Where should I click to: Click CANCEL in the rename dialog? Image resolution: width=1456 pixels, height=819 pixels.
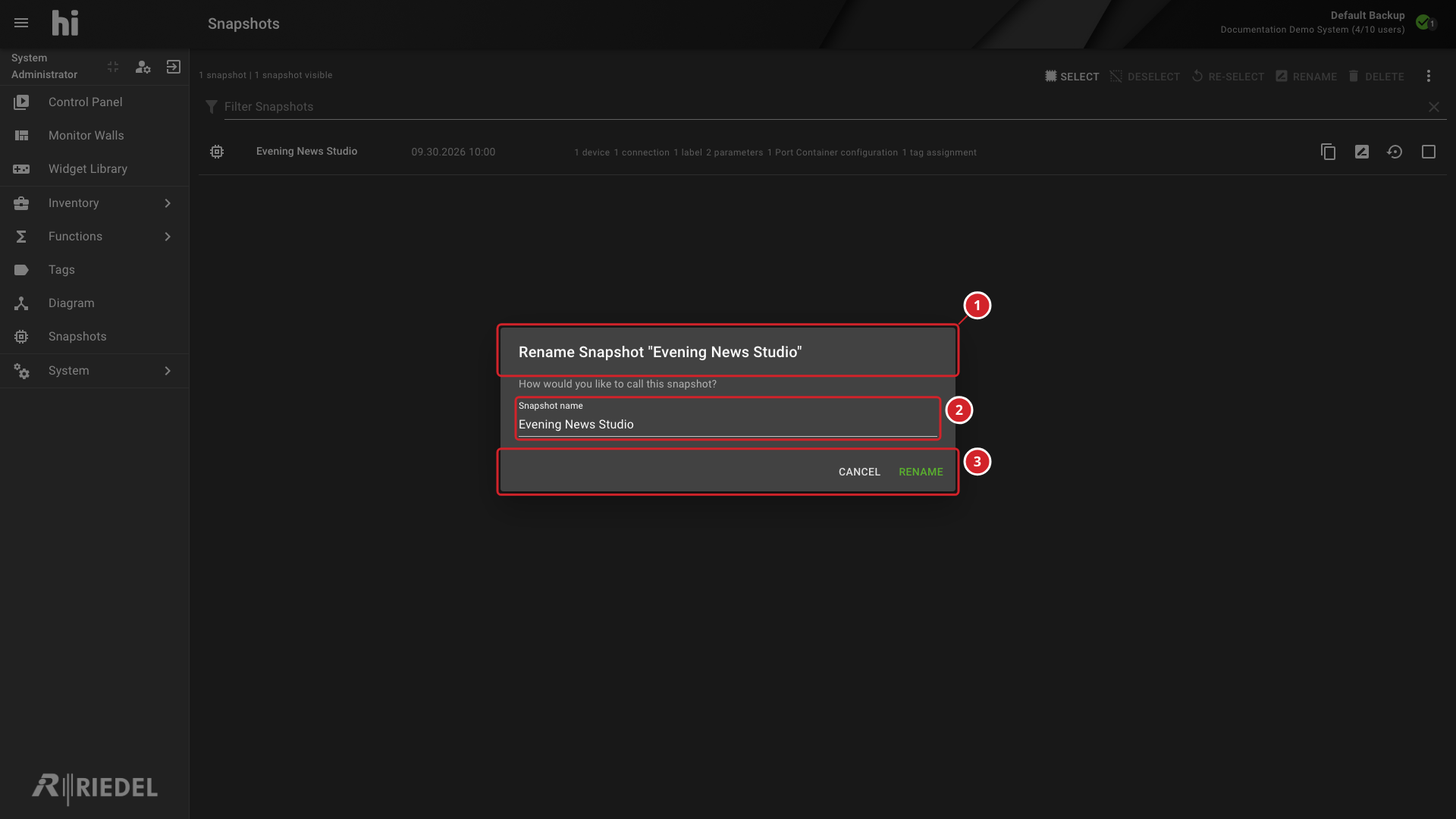[859, 472]
